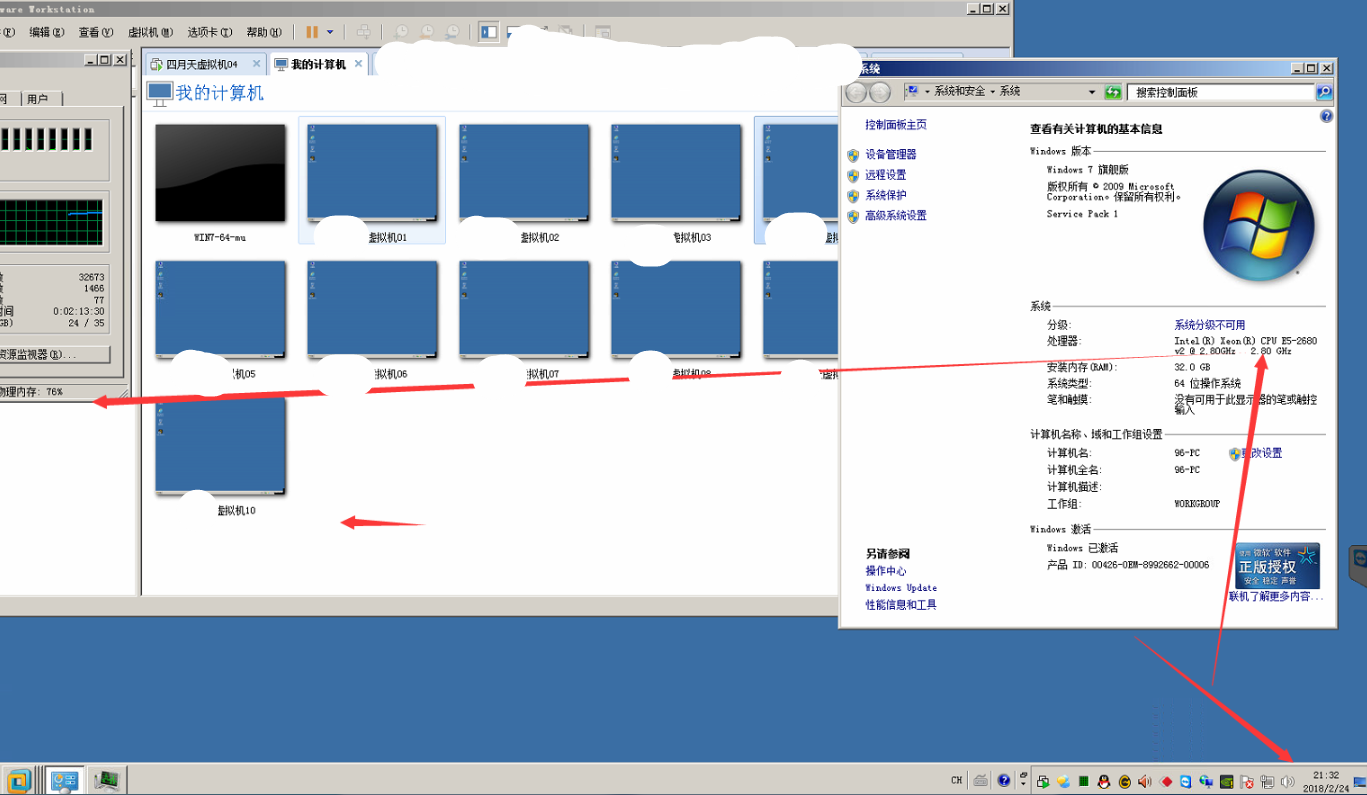Open the 选项卡(T) menu
The height and width of the screenshot is (795, 1367).
210,32
